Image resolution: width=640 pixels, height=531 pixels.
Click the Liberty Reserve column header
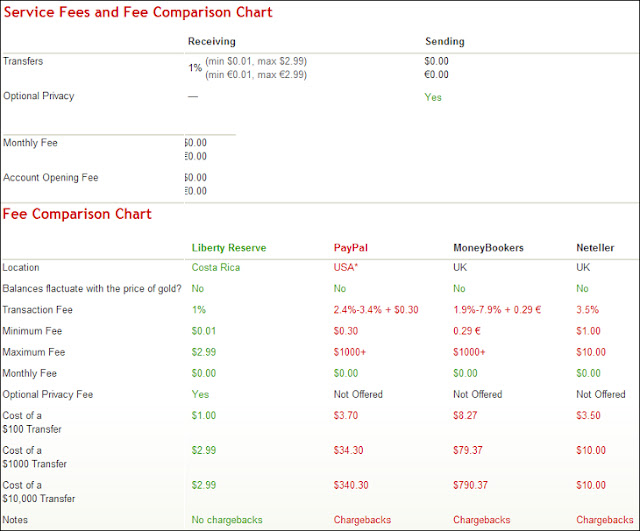tap(229, 248)
